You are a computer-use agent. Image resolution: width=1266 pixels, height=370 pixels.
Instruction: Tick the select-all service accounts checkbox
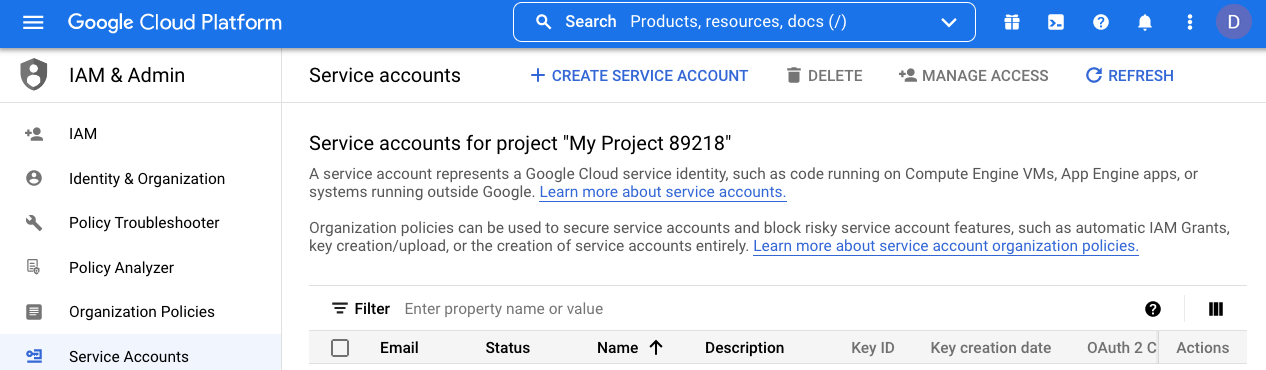(x=340, y=348)
